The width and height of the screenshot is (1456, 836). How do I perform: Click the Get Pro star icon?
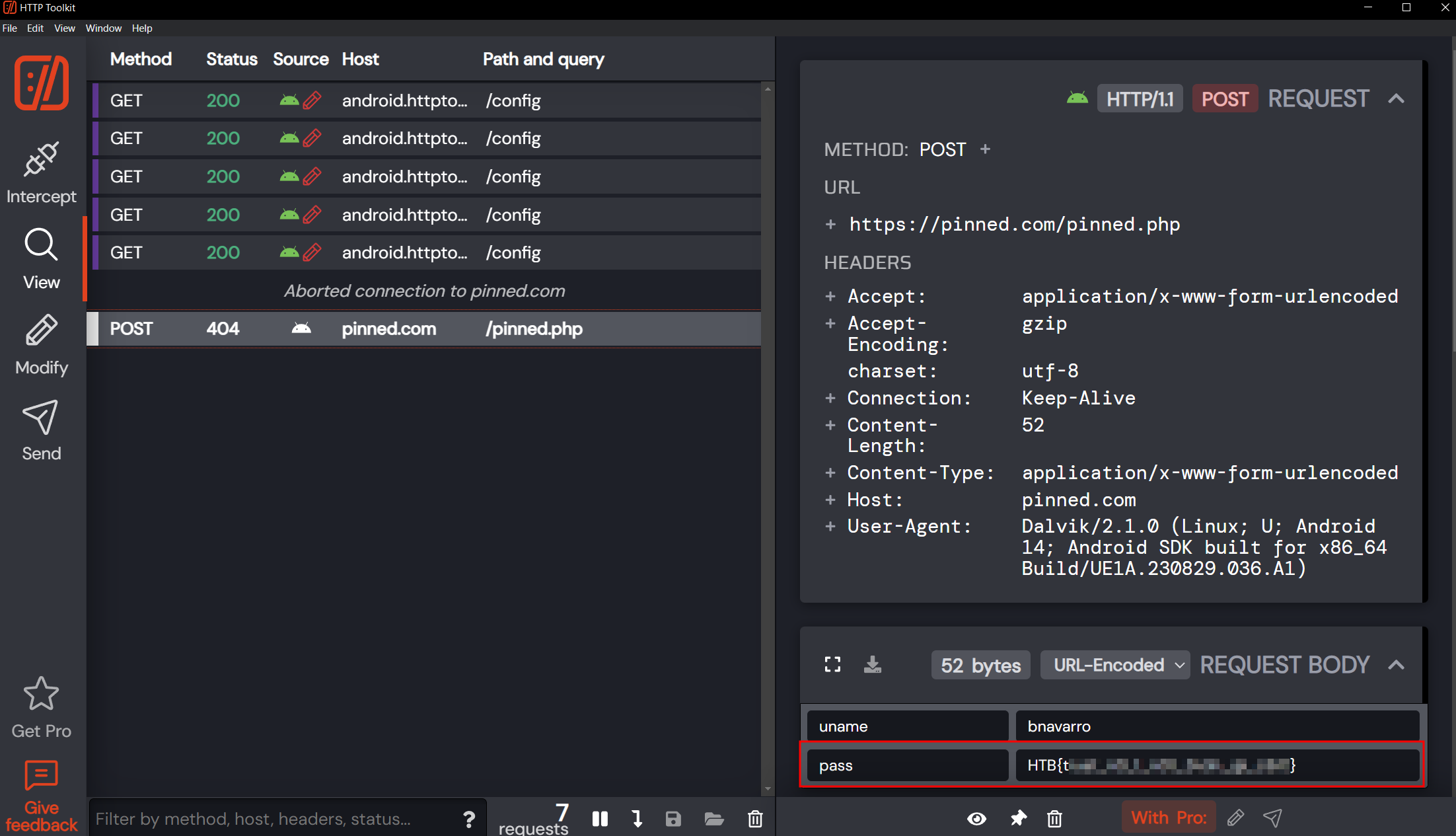pos(41,694)
